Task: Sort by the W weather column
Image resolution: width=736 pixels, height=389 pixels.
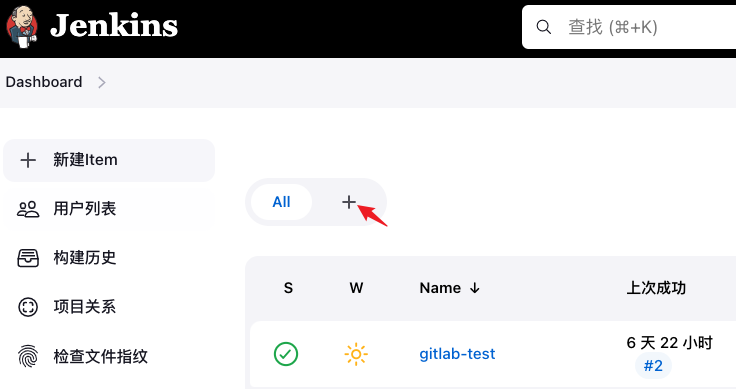Action: pos(356,288)
